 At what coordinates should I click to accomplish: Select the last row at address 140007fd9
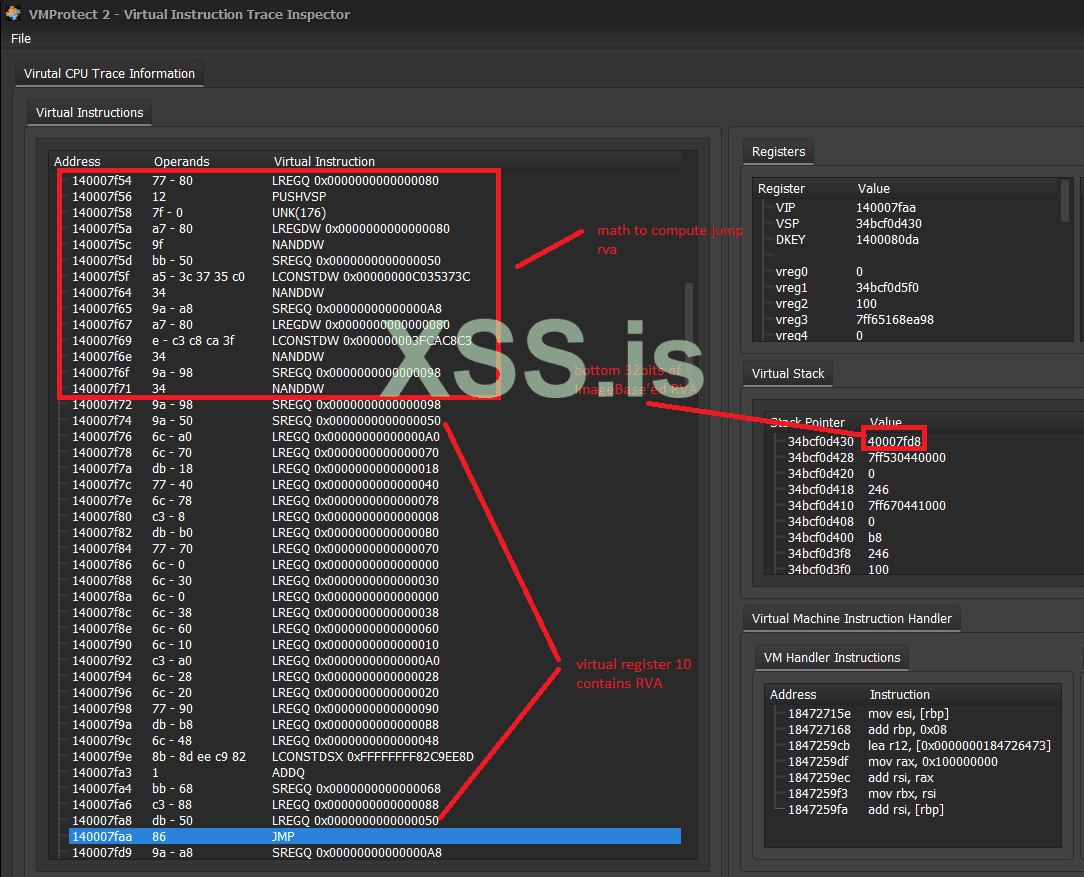coord(375,853)
